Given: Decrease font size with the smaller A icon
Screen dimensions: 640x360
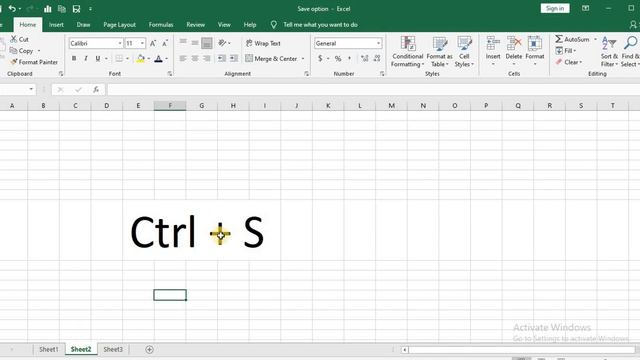Looking at the screenshot, I should click(x=165, y=43).
